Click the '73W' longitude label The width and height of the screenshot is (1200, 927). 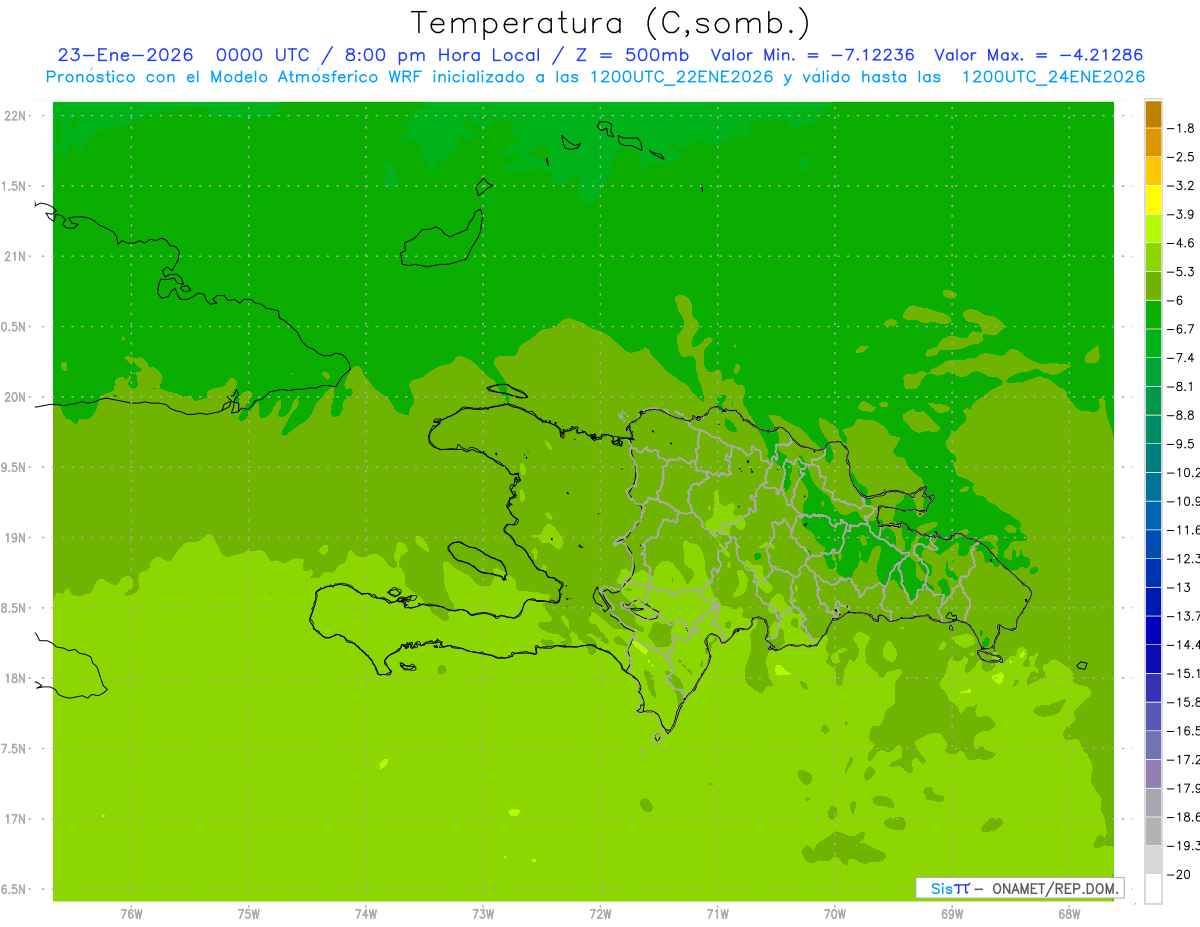tap(483, 914)
